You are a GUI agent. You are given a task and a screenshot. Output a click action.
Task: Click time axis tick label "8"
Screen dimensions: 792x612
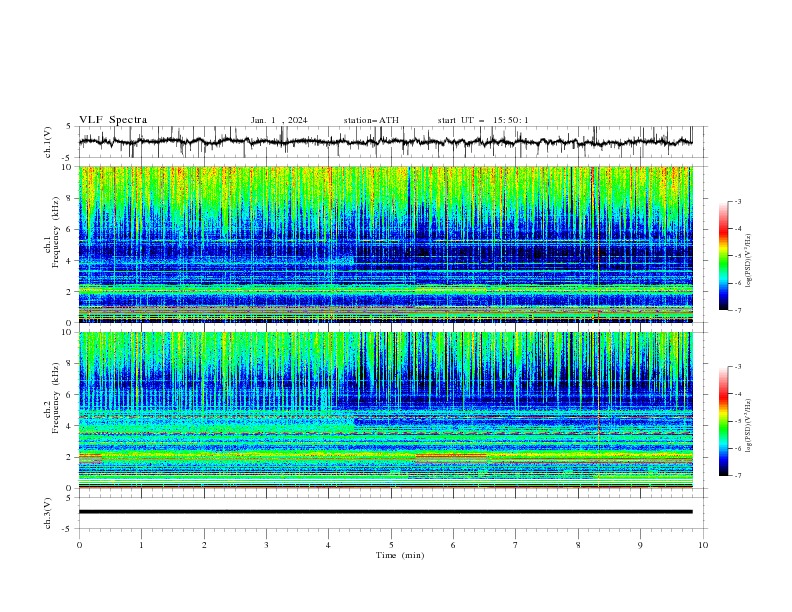(578, 545)
